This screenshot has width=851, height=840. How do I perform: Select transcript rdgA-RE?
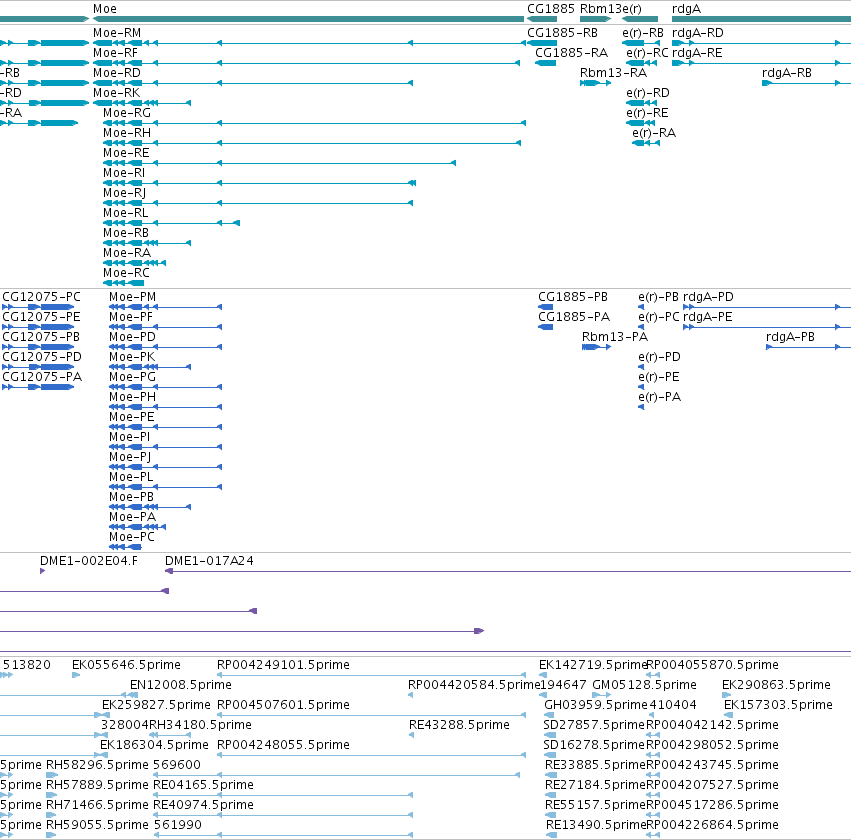[x=697, y=53]
